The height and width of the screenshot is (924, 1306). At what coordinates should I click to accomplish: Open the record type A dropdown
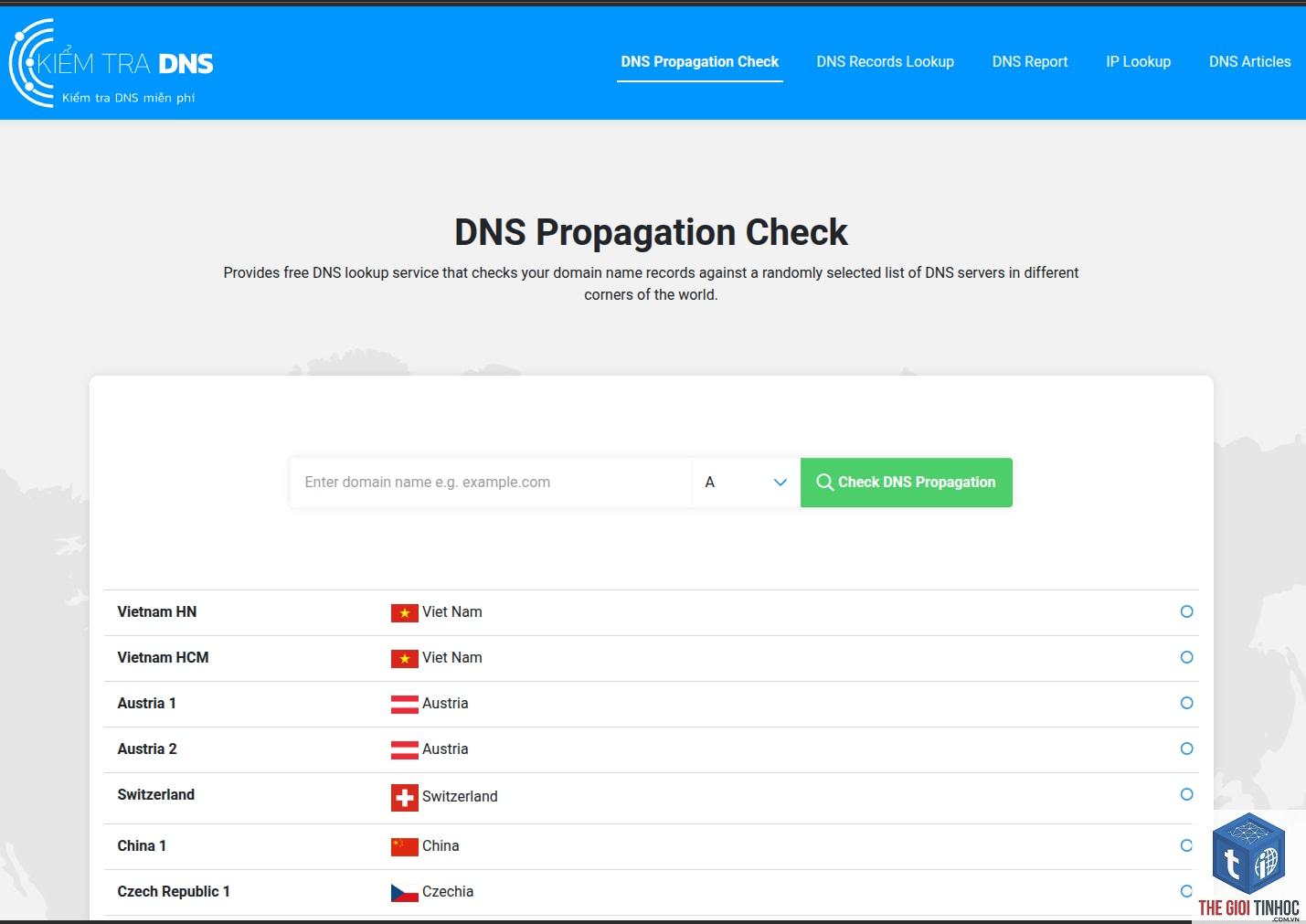746,483
